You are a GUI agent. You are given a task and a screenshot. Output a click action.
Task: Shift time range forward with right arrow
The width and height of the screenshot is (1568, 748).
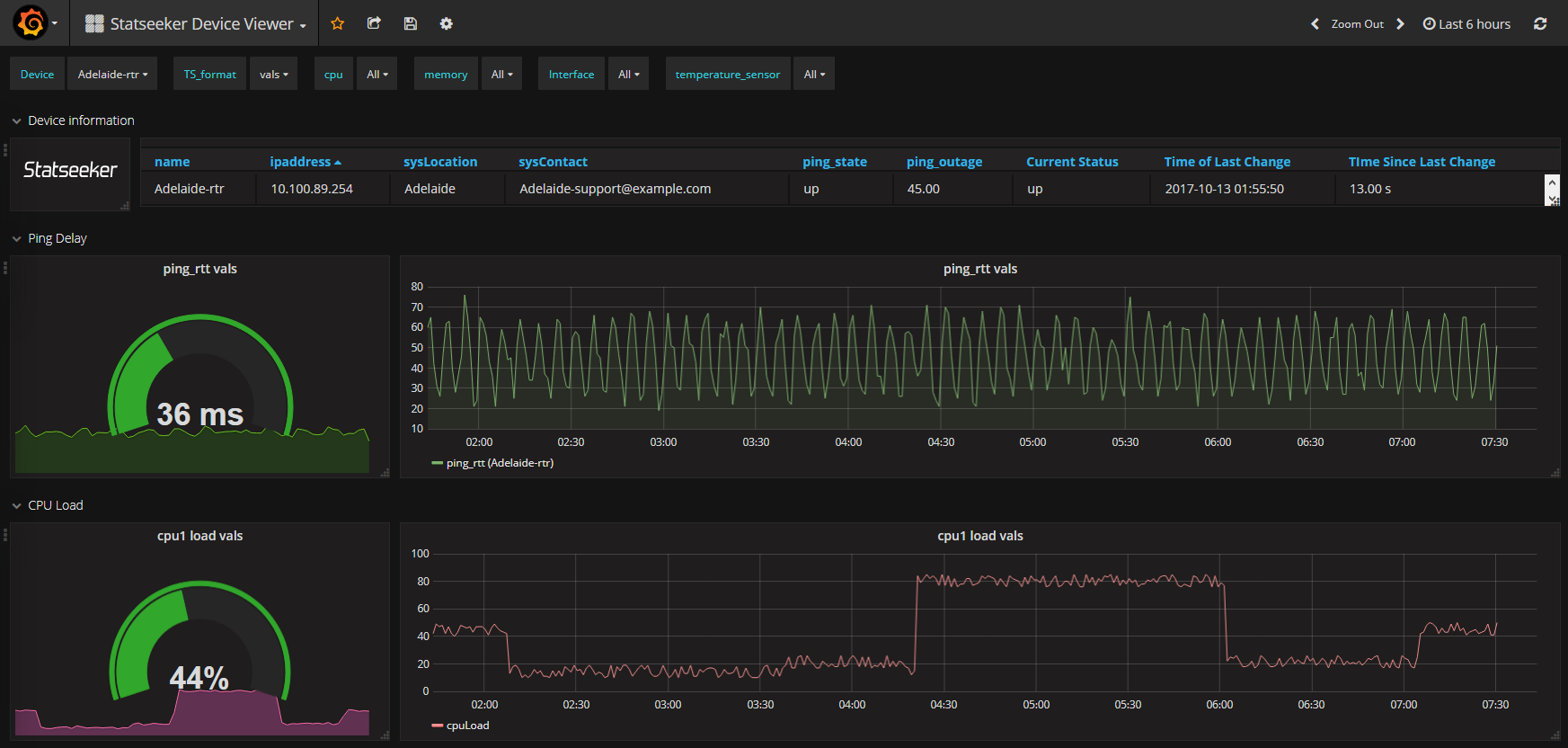coord(1400,23)
